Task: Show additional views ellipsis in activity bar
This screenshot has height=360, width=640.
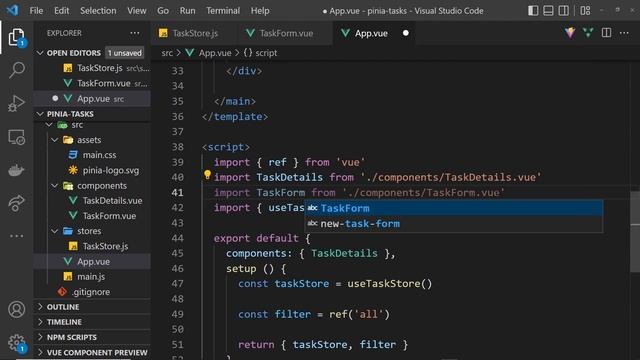Action: (16, 236)
